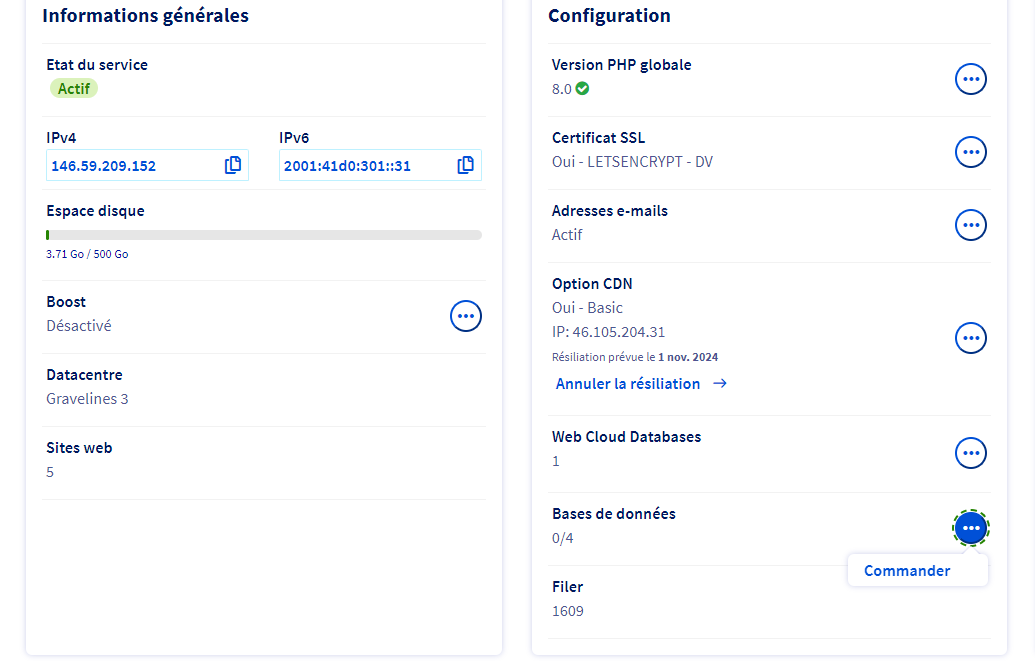Open the Boost options menu

point(466,316)
